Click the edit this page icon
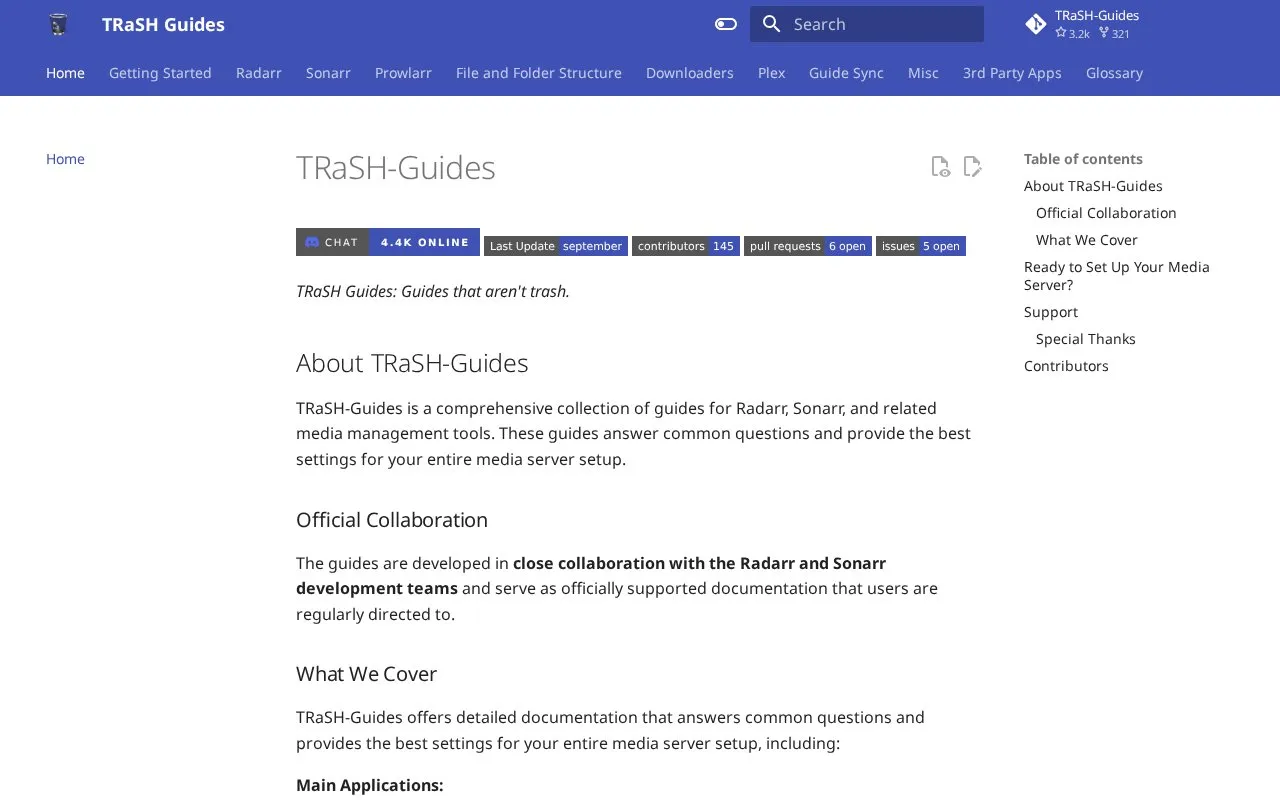Screen dimensions: 1280x800 pyautogui.click(x=972, y=167)
